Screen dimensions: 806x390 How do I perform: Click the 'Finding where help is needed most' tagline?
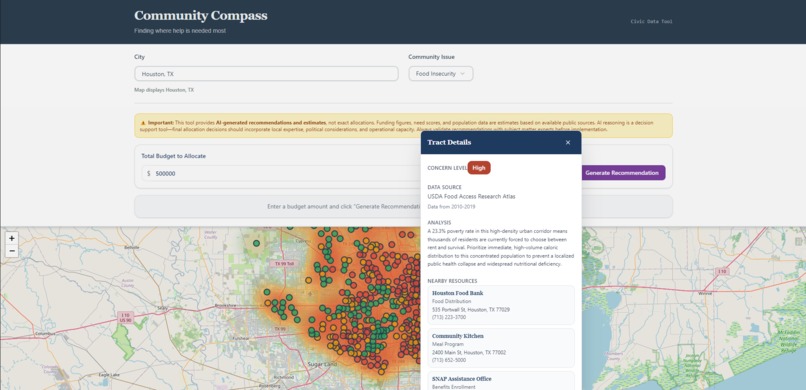point(180,31)
